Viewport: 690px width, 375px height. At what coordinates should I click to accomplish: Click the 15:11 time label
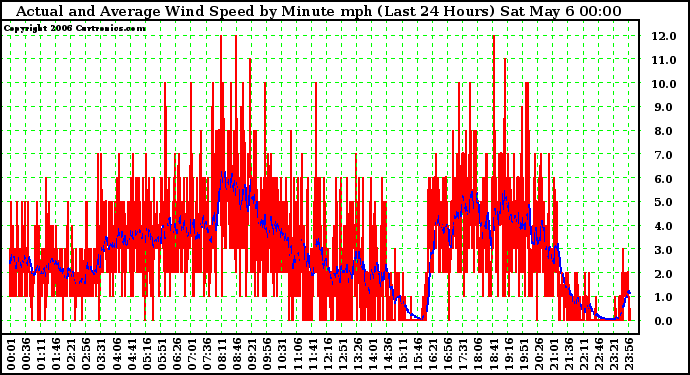pyautogui.click(x=403, y=354)
